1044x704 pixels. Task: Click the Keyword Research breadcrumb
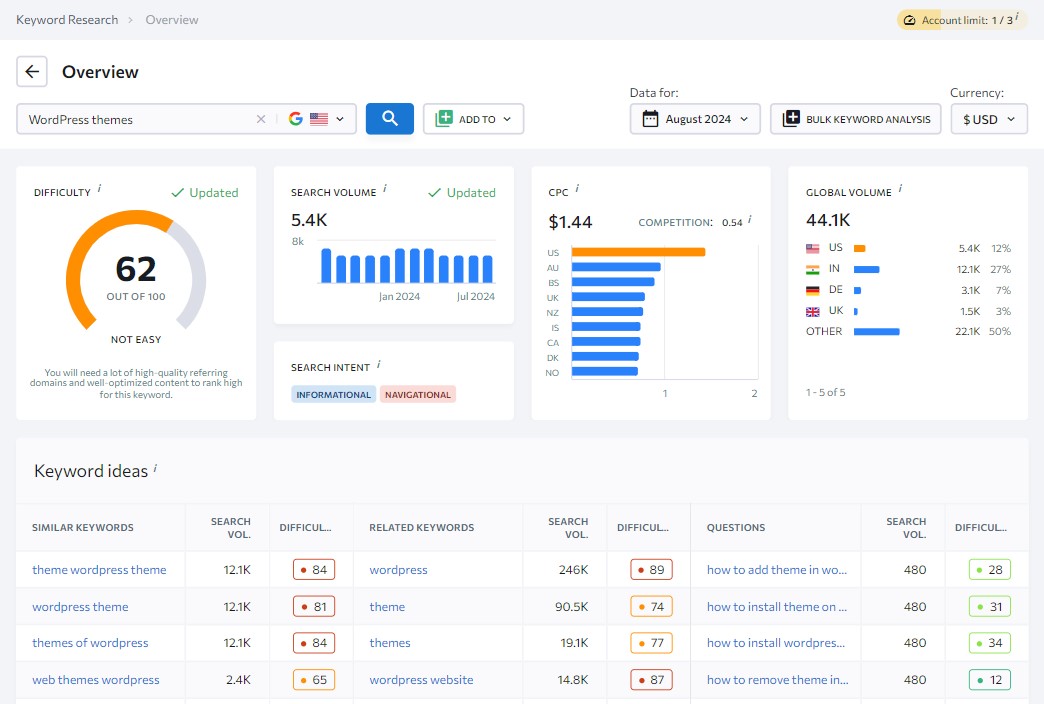[x=67, y=20]
